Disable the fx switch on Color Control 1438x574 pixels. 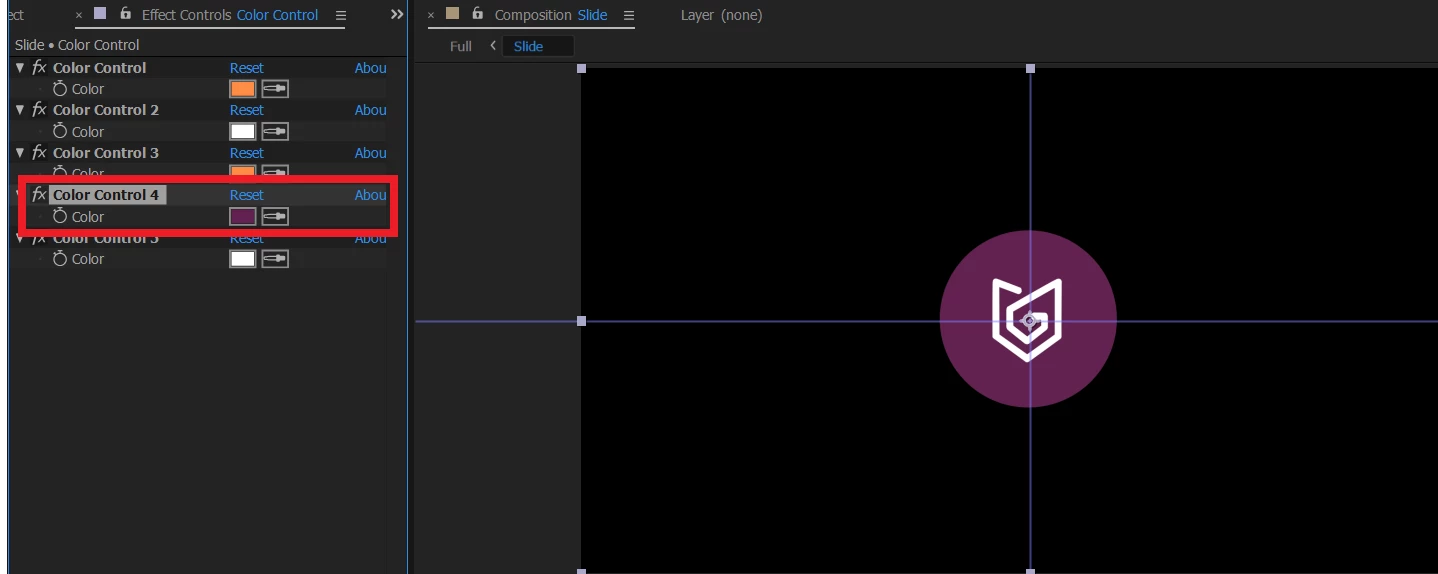pos(39,68)
